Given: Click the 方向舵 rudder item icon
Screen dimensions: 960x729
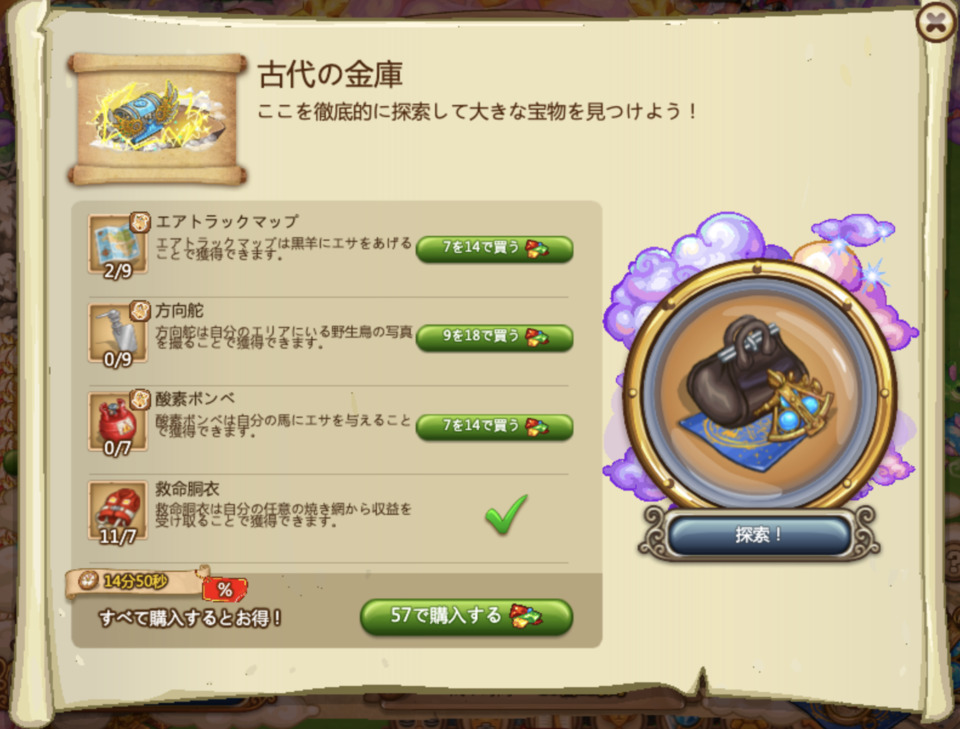Looking at the screenshot, I should tap(118, 332).
